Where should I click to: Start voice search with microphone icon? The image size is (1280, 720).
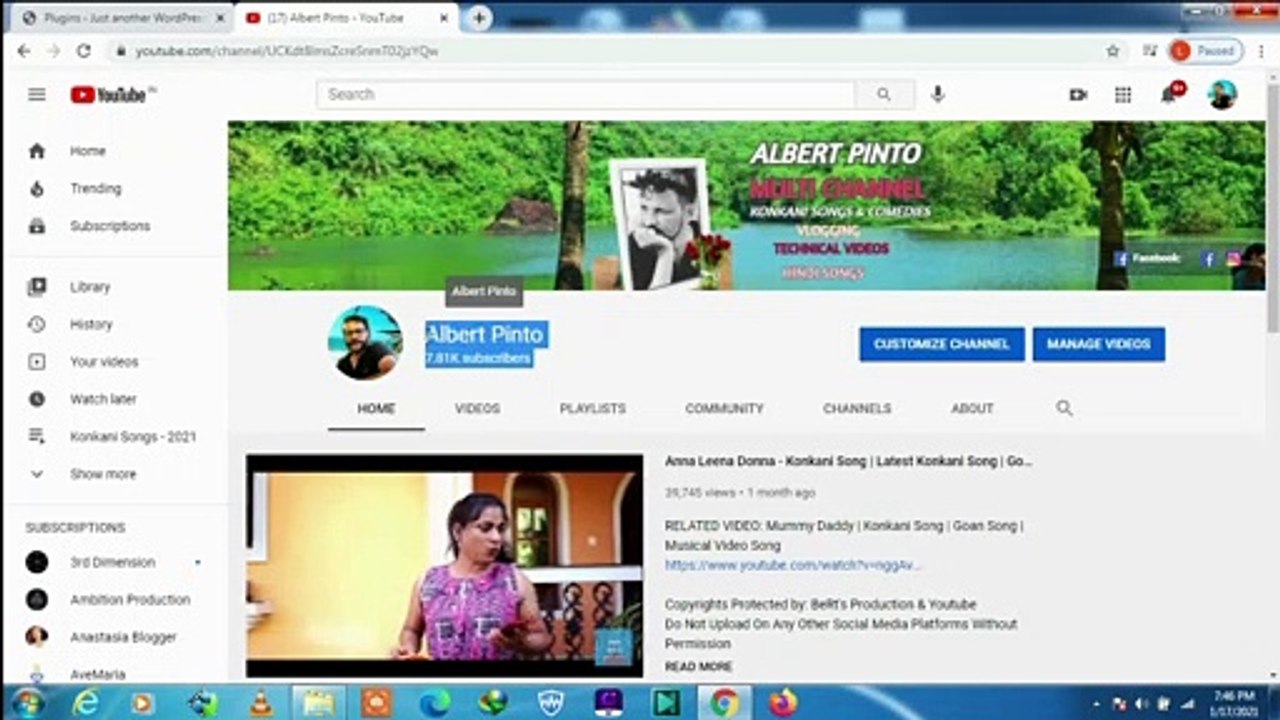point(937,94)
